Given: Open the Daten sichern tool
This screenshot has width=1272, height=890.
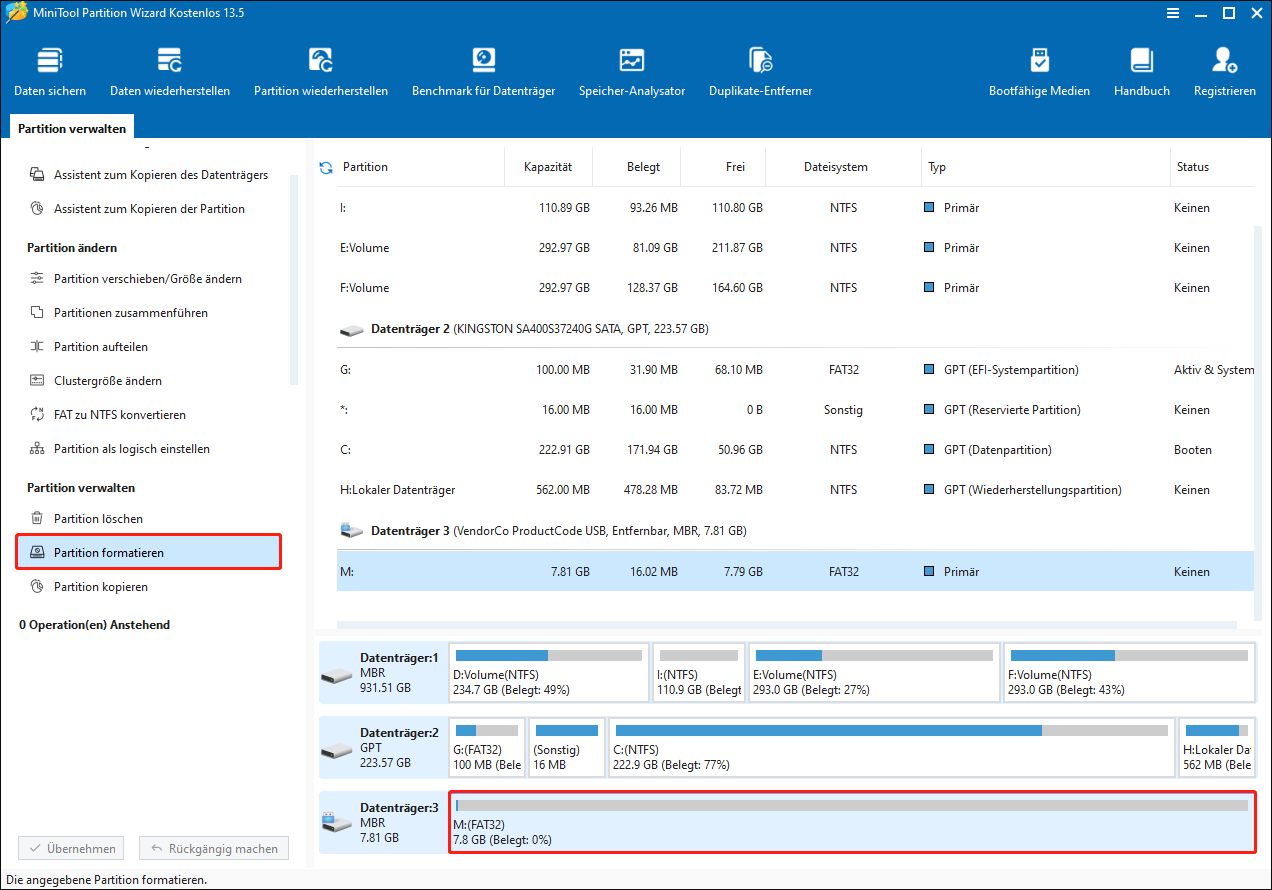Looking at the screenshot, I should tap(49, 70).
